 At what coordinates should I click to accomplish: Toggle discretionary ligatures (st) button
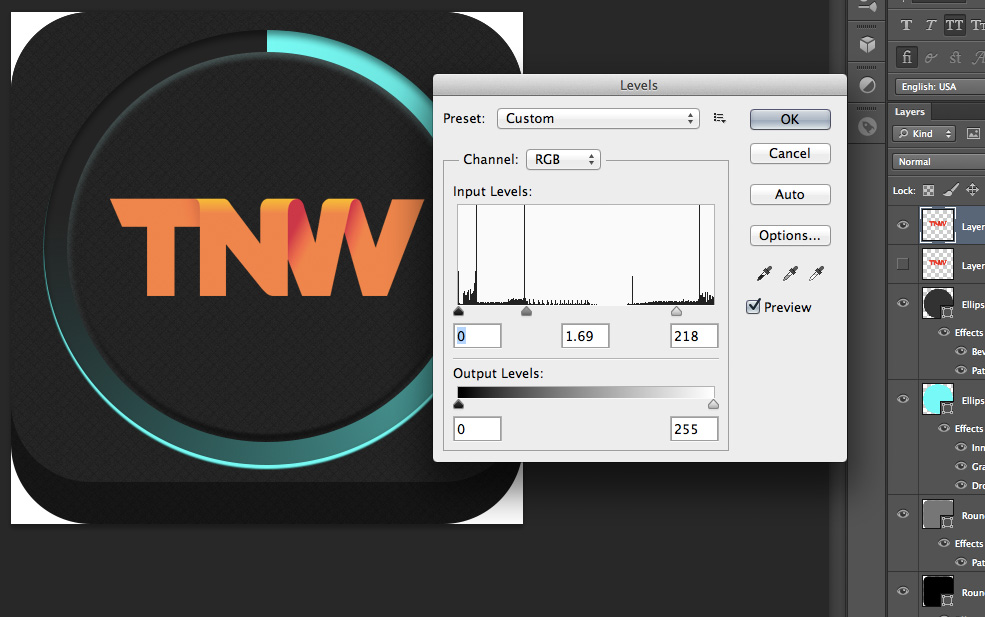(955, 58)
